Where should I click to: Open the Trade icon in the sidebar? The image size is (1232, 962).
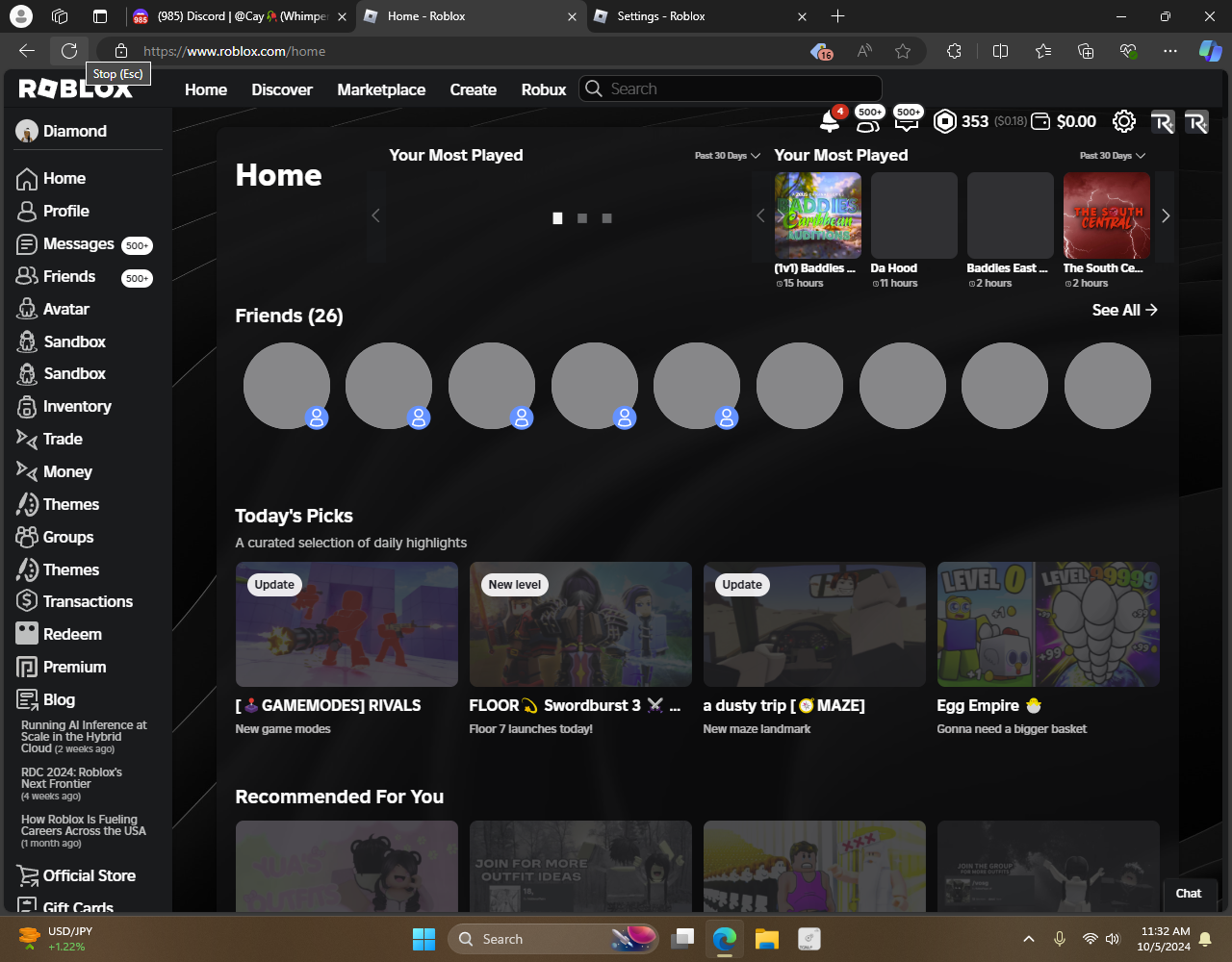click(27, 440)
